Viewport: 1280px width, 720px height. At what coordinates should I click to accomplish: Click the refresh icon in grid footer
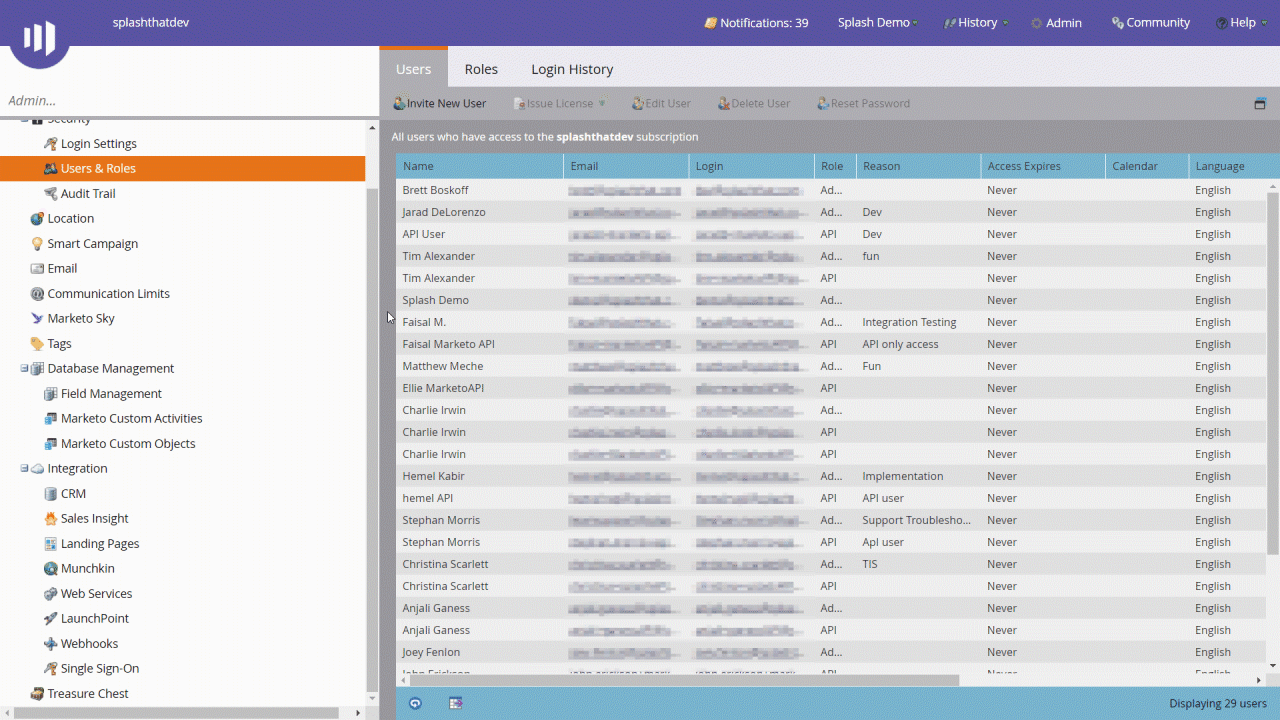click(x=415, y=703)
